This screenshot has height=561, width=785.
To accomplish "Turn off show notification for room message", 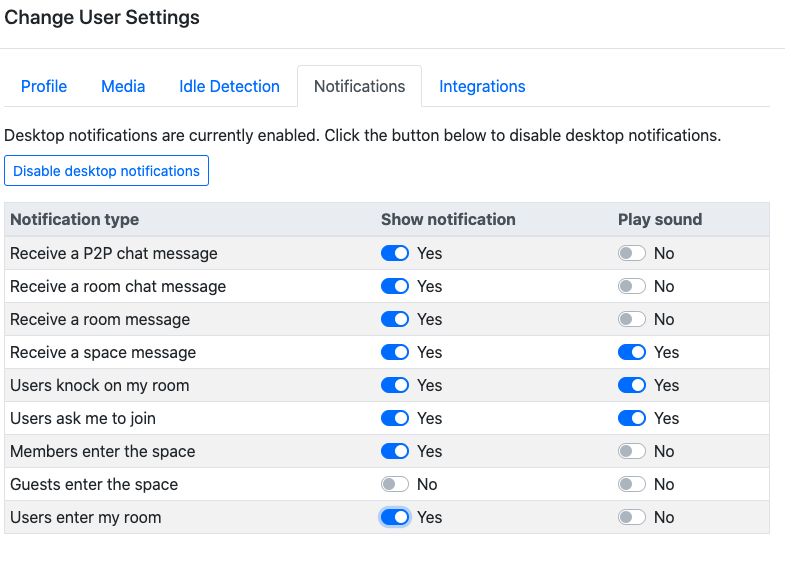I will point(395,320).
